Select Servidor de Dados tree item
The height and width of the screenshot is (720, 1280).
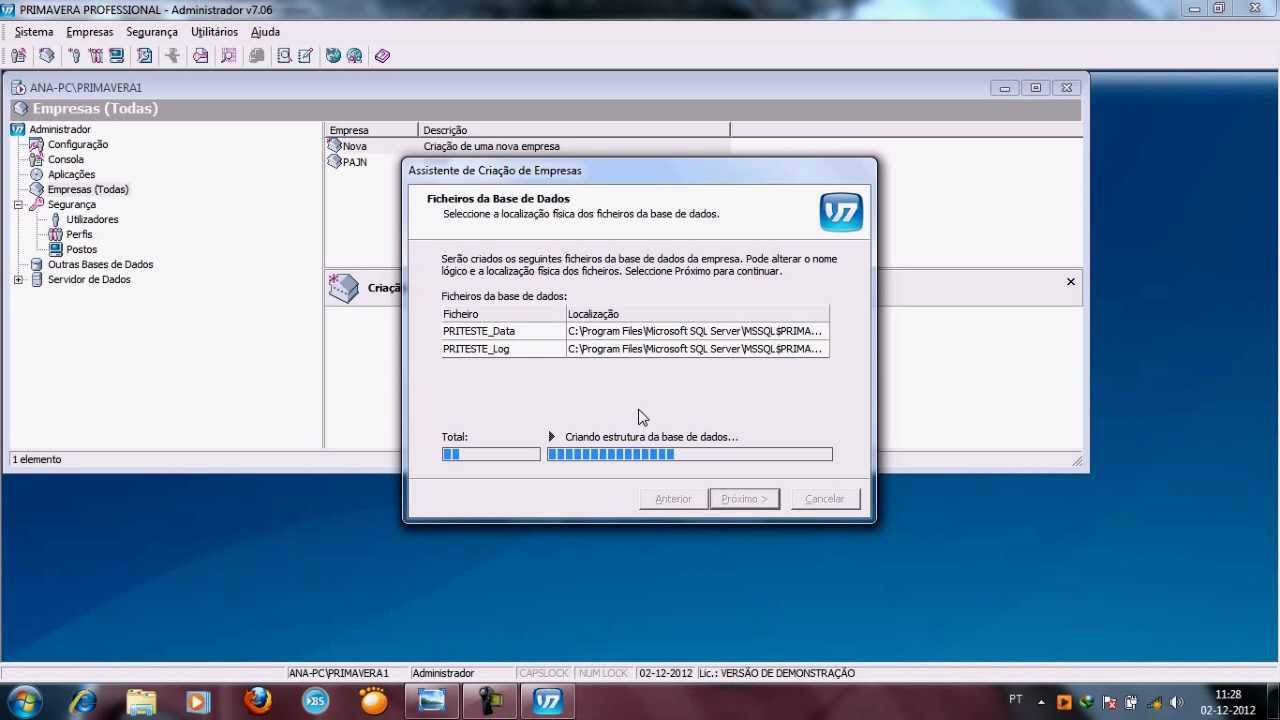(x=89, y=279)
